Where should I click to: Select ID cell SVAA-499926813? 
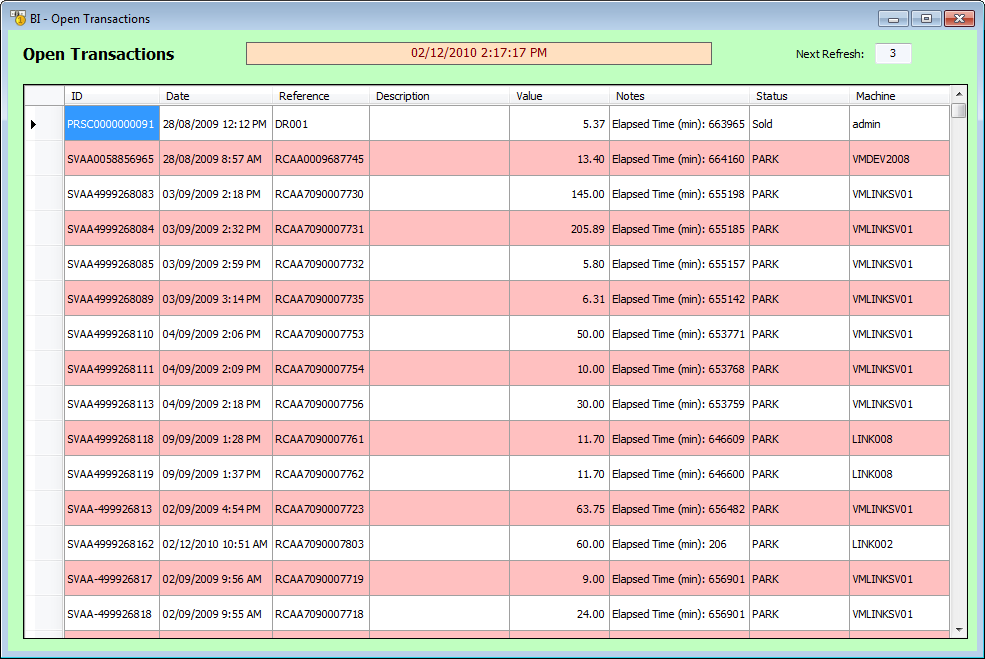(112, 509)
